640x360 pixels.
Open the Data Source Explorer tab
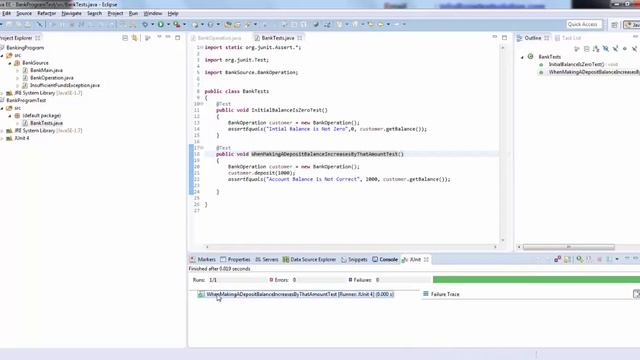point(309,260)
